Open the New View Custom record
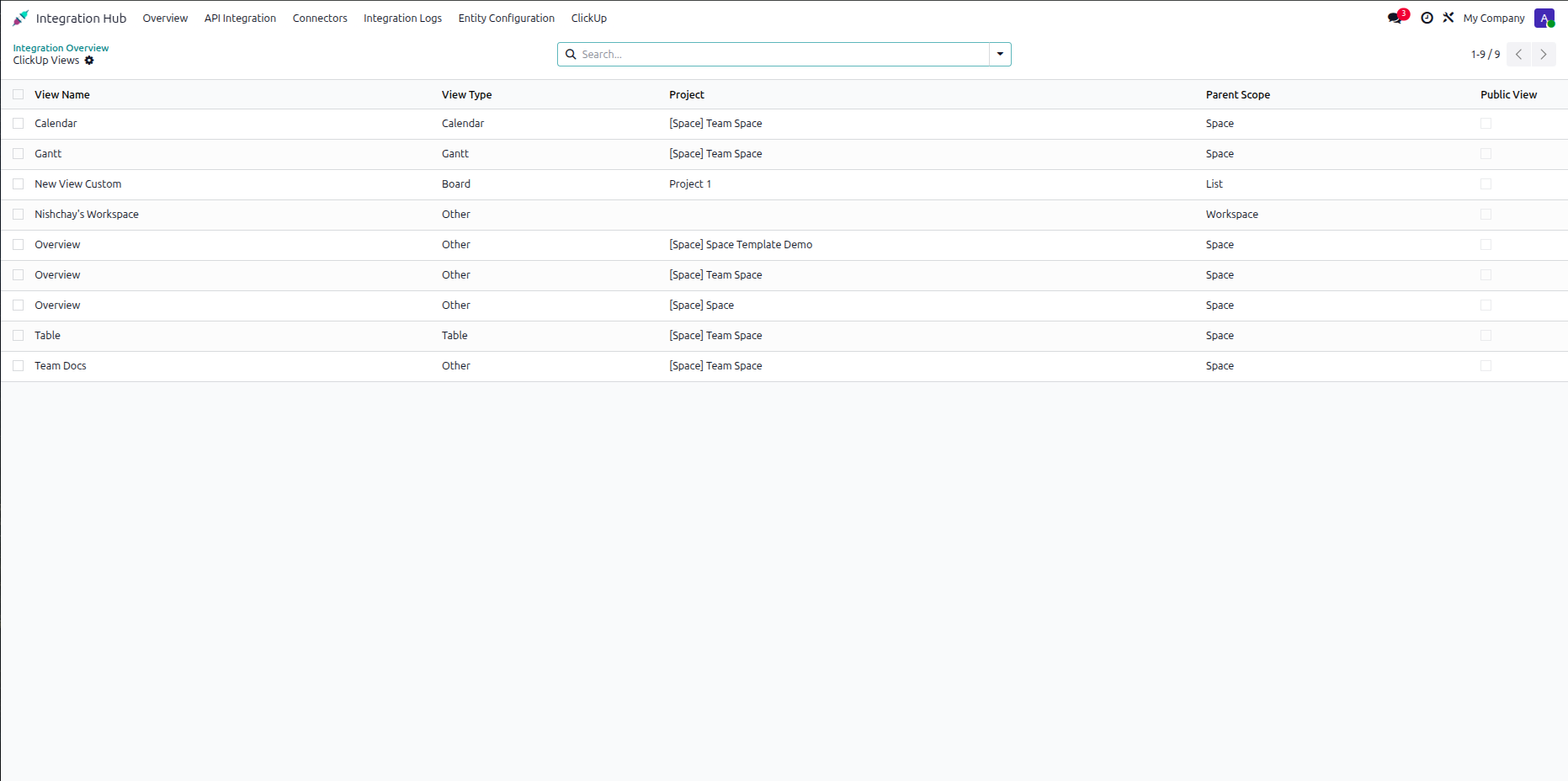 pyautogui.click(x=78, y=184)
